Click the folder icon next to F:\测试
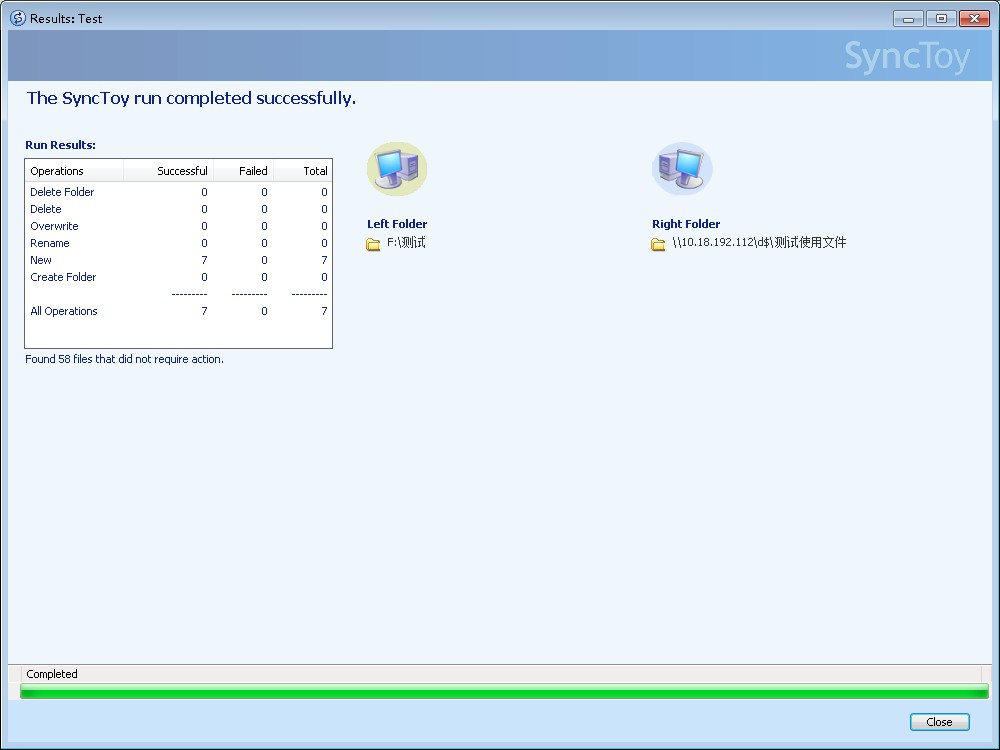The height and width of the screenshot is (750, 1000). 373,244
